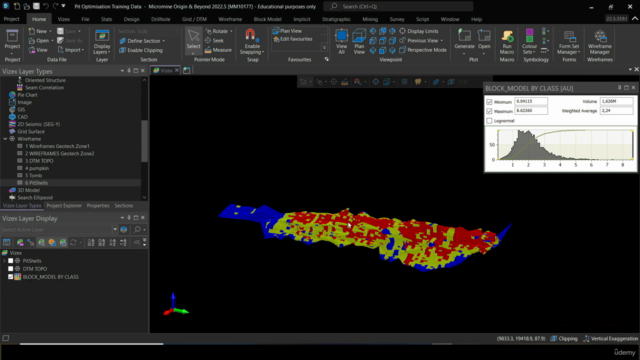Screen dimensions: 640x360
Task: Click the Maximum value field
Action: click(x=531, y=111)
